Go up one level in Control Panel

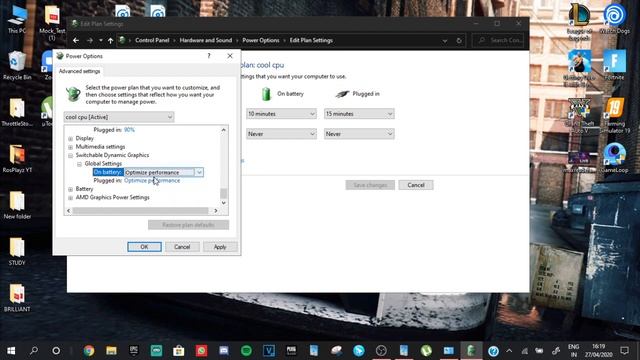click(110, 40)
